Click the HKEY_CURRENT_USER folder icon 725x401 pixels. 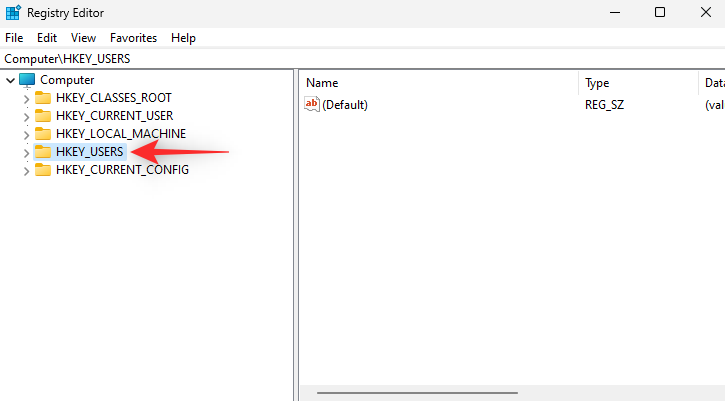pyautogui.click(x=43, y=116)
